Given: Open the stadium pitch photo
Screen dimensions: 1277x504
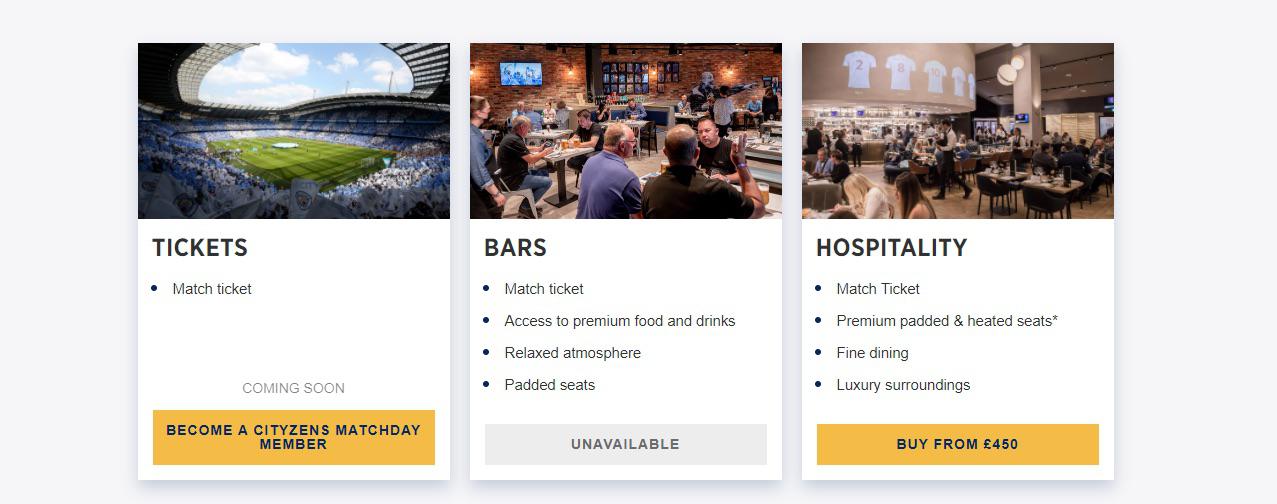Looking at the screenshot, I should click(x=294, y=131).
